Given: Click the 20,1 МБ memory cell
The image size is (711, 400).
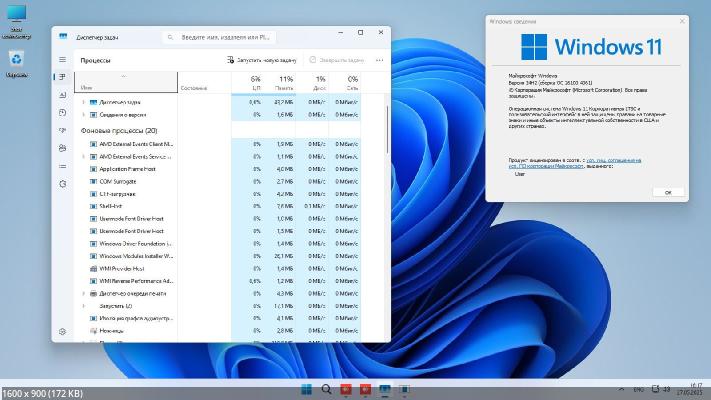Looking at the screenshot, I should pyautogui.click(x=283, y=256).
